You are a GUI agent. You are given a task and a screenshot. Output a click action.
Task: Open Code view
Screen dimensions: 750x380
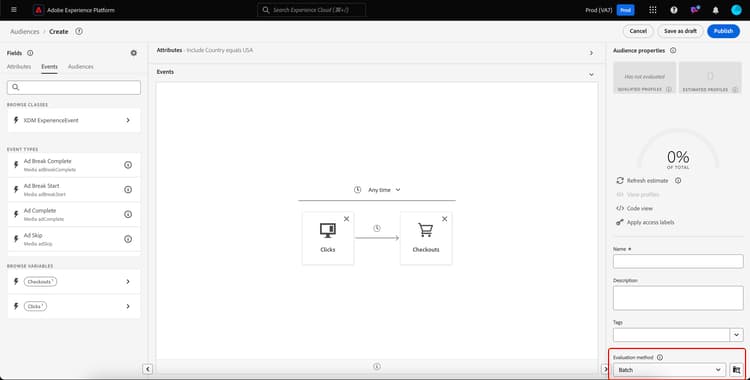tap(635, 208)
